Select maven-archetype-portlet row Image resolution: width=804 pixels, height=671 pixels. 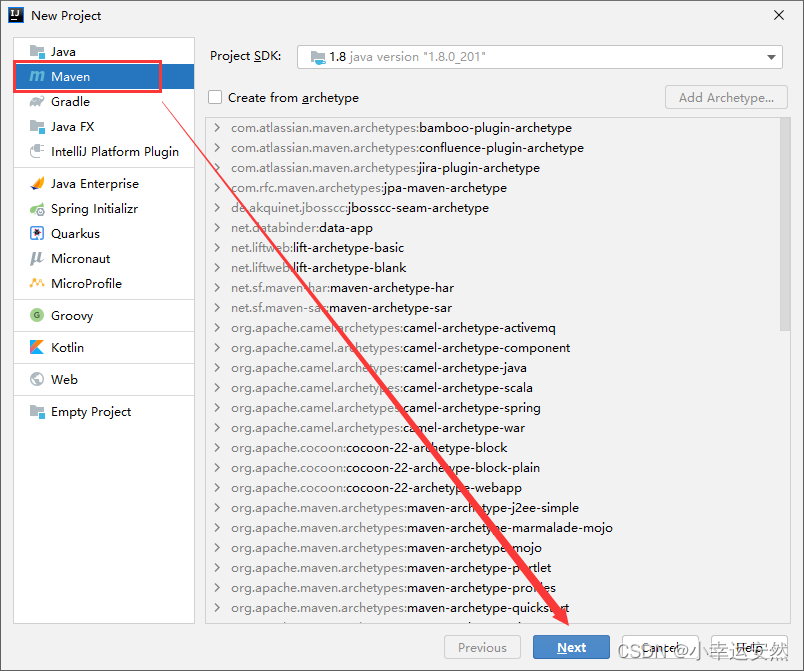click(492, 567)
